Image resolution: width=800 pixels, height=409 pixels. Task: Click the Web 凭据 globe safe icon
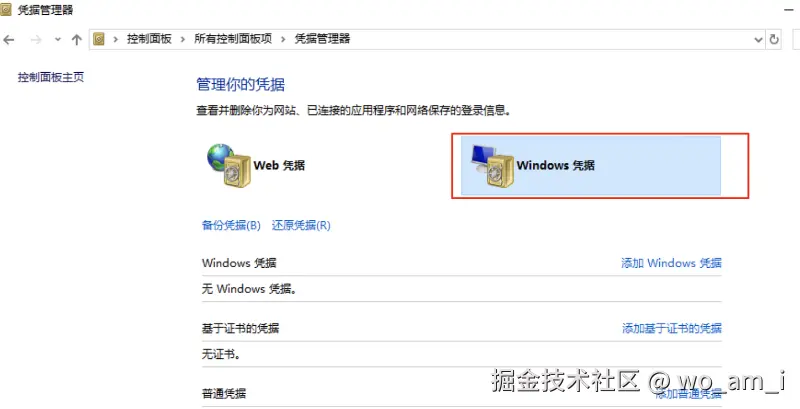pos(229,165)
